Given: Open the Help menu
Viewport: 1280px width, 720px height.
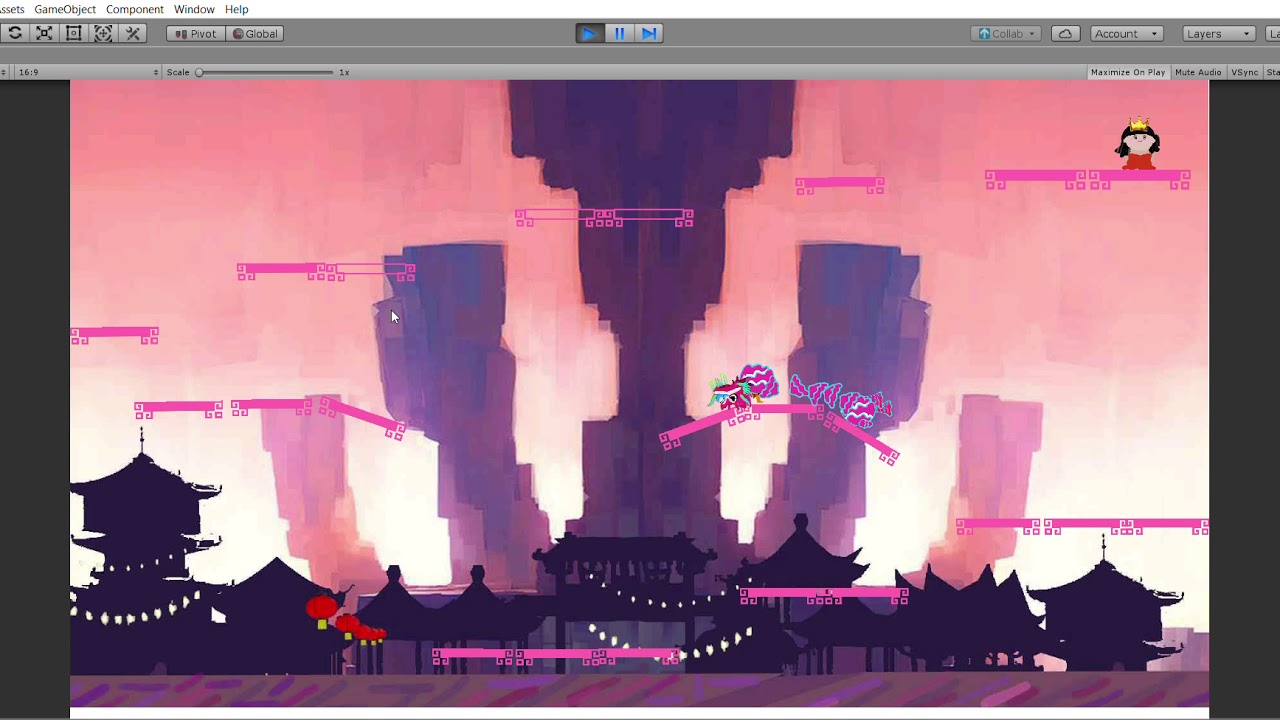Looking at the screenshot, I should click(x=237, y=9).
